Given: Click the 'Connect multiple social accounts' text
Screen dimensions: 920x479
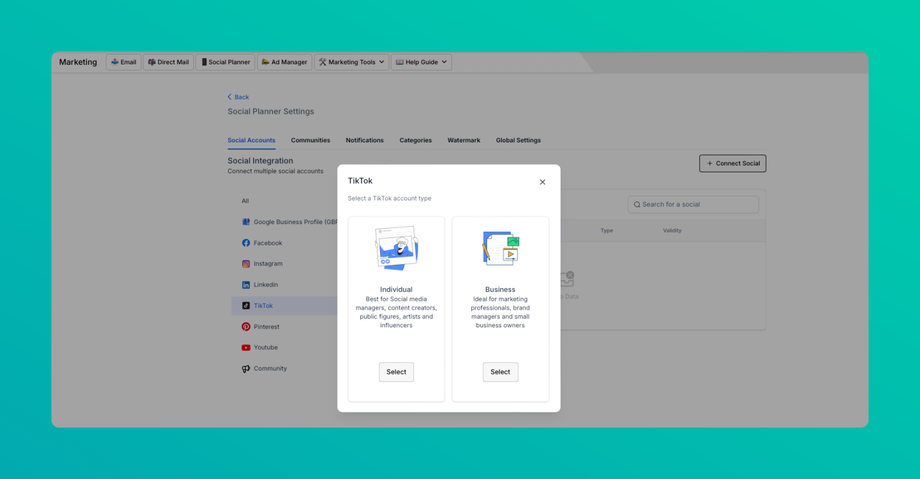Looking at the screenshot, I should coord(275,171).
